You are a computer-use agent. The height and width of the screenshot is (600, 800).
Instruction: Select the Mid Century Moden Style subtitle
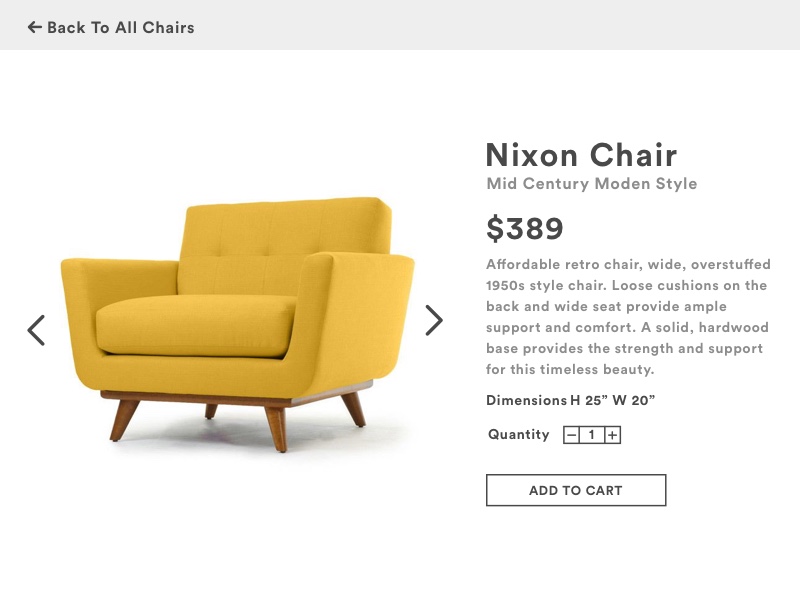[591, 184]
